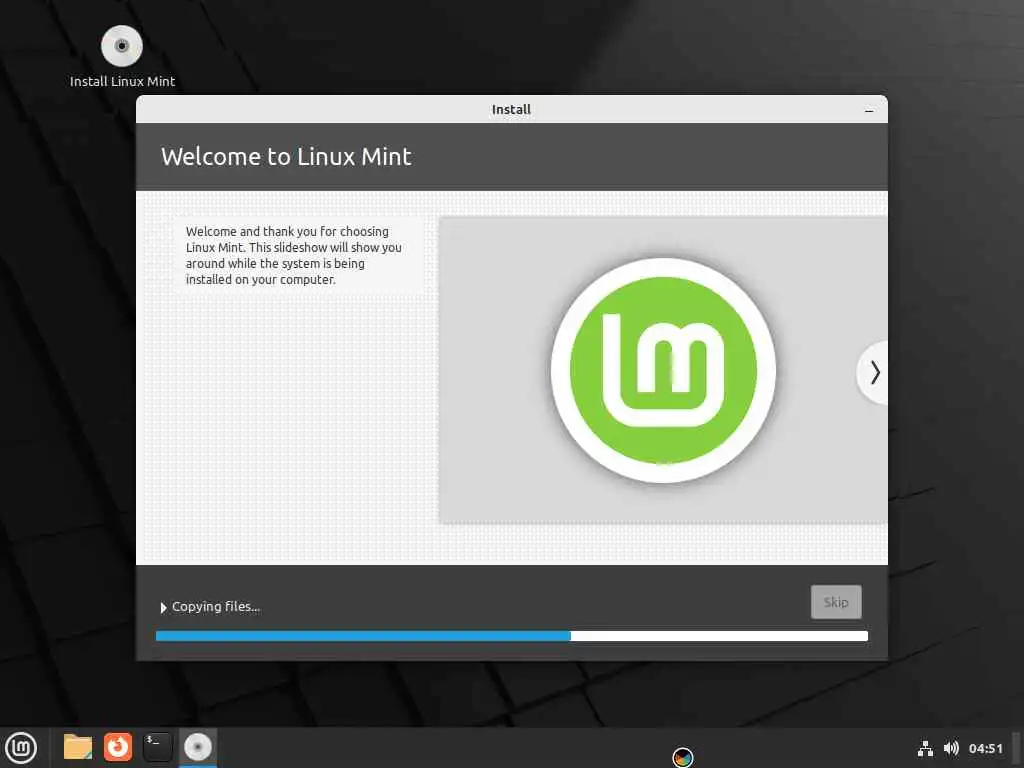Minimize the Install window
Screen dimensions: 1024x768
(x=869, y=110)
